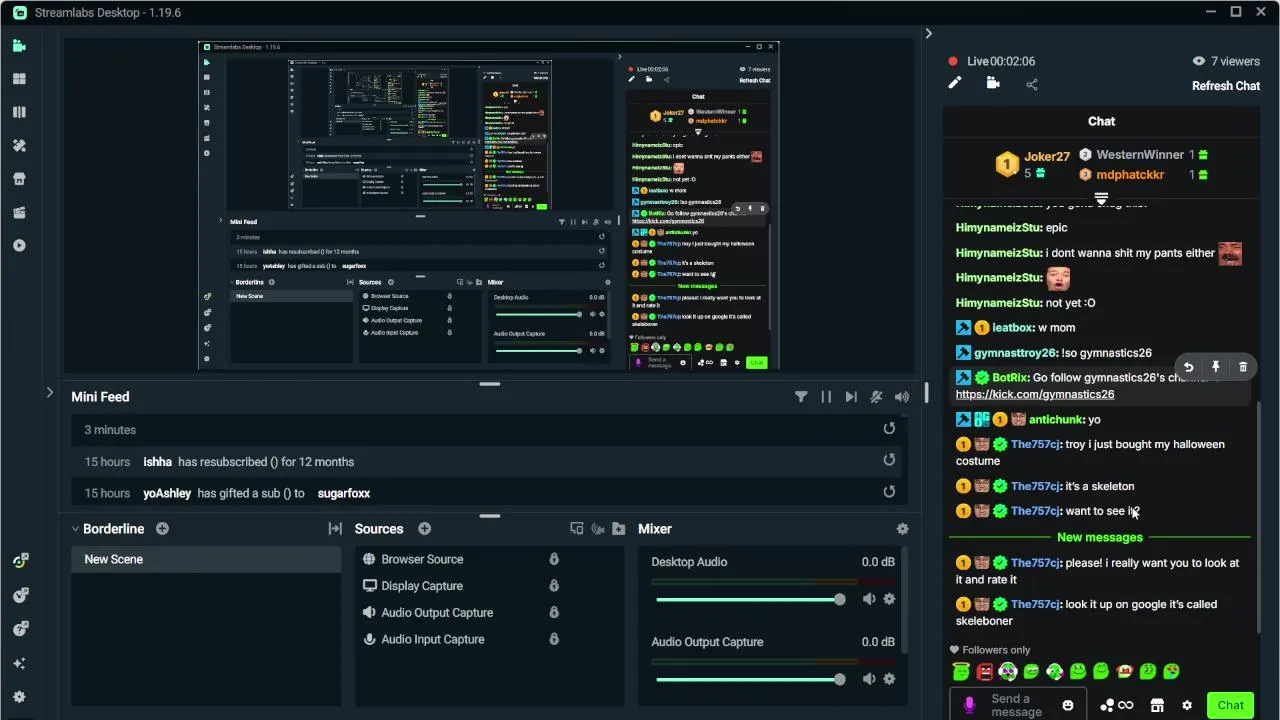Open Mixer panel settings gear
Image resolution: width=1280 pixels, height=720 pixels.
pos(902,529)
